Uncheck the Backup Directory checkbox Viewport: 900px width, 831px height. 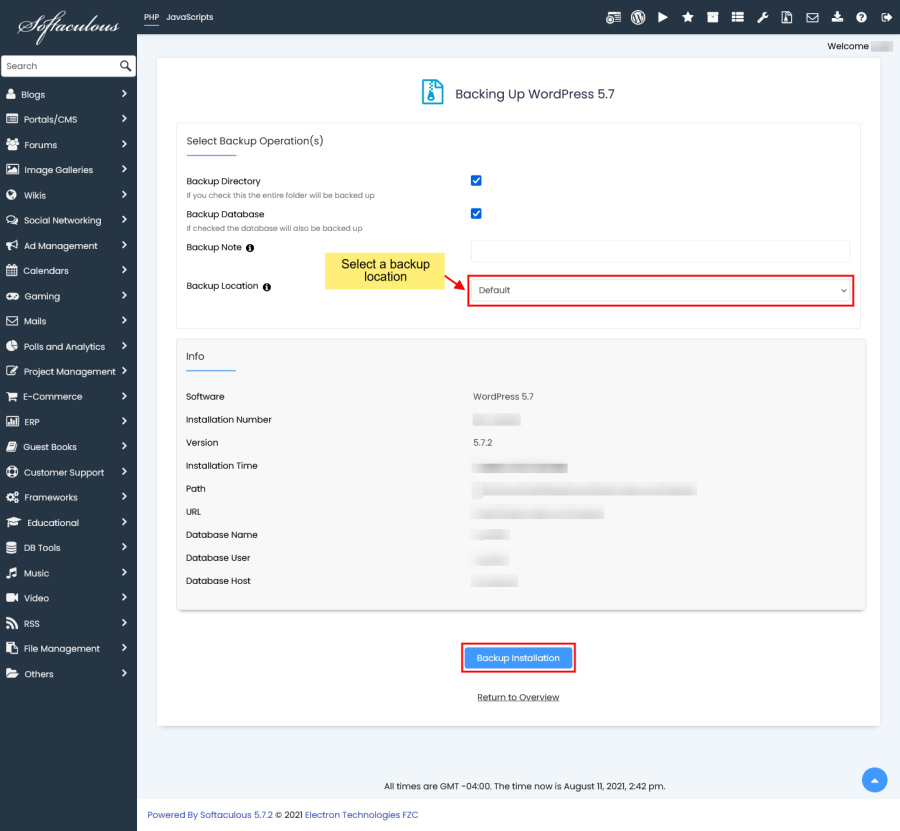(x=476, y=181)
